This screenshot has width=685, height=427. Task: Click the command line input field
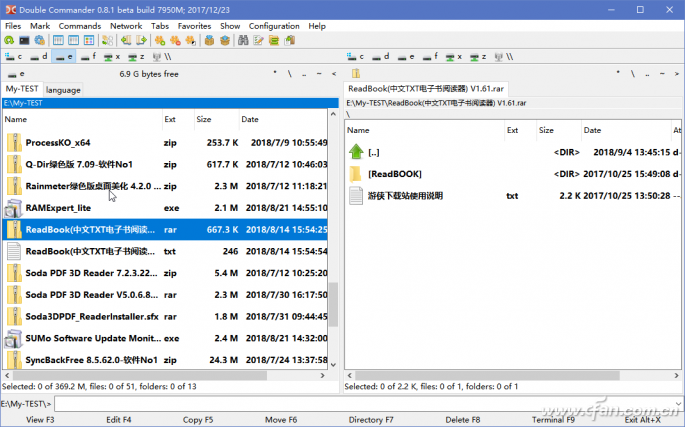click(363, 404)
